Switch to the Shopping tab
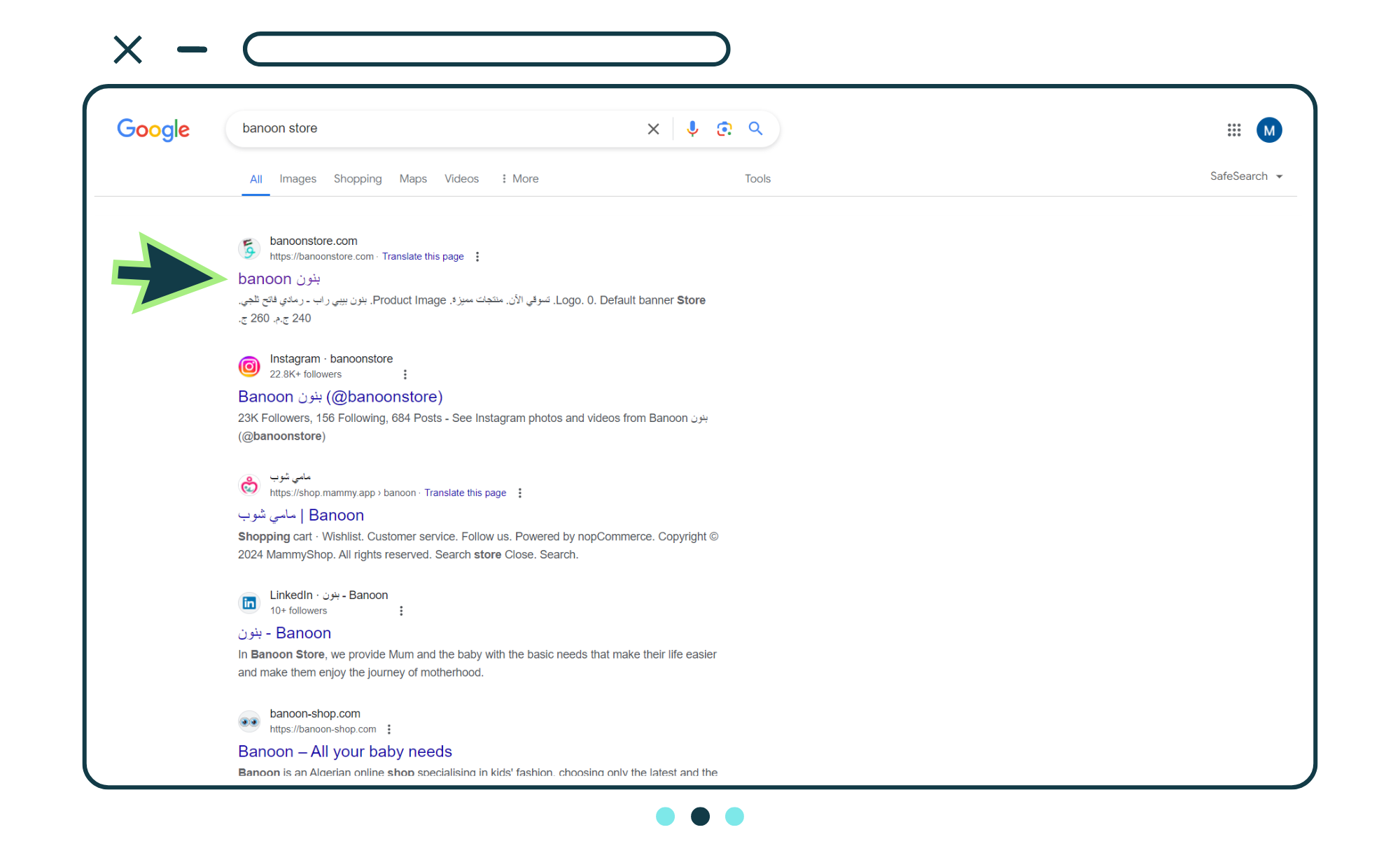 357,179
